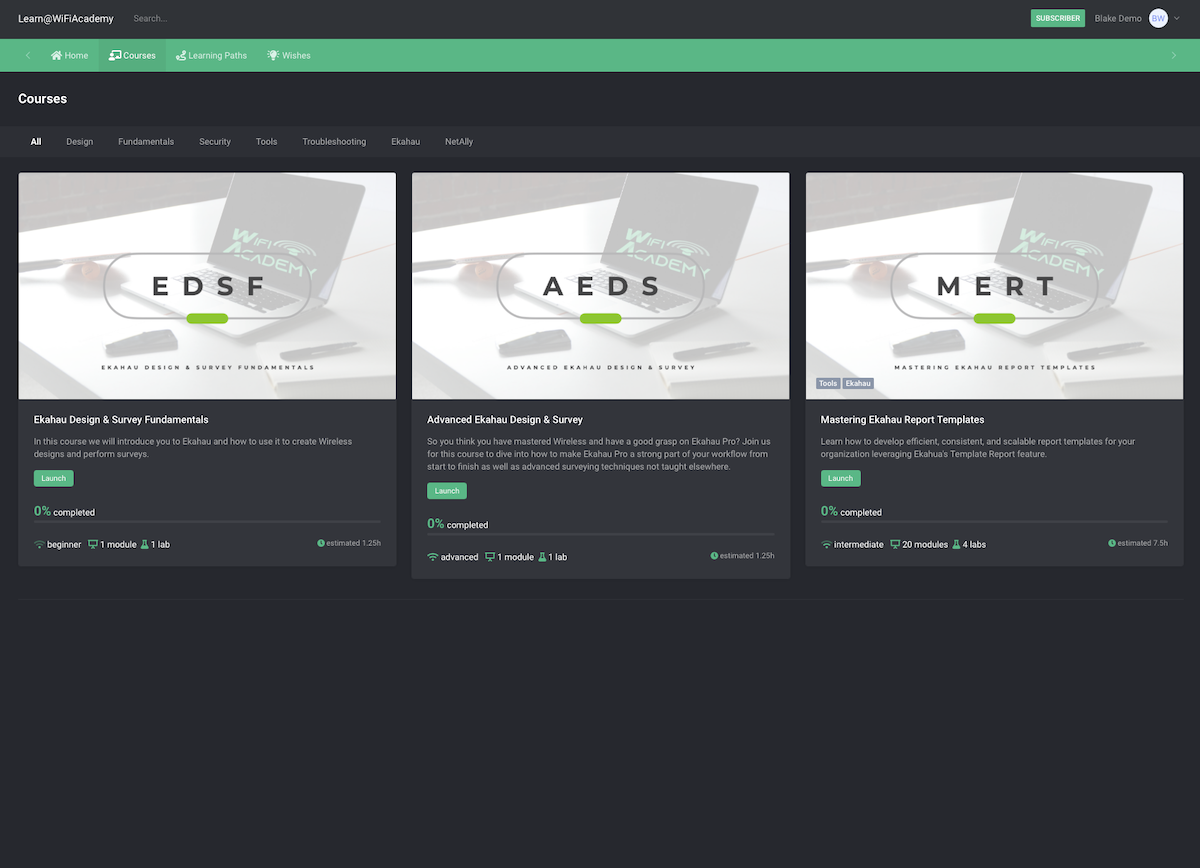1200x868 pixels.
Task: Click progress bar on Report Templates card
Action: (995, 522)
